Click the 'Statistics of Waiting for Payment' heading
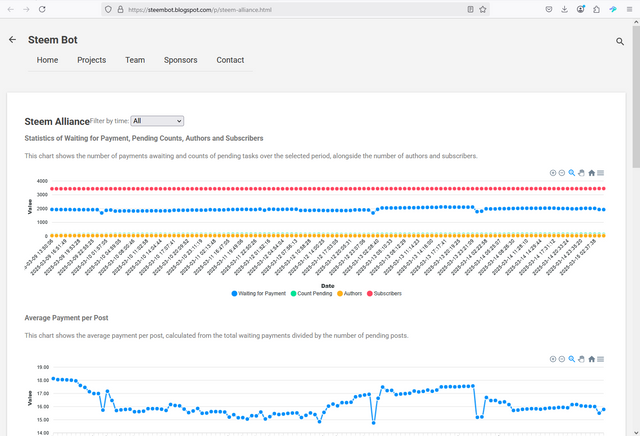This screenshot has width=640, height=436. tap(144, 138)
